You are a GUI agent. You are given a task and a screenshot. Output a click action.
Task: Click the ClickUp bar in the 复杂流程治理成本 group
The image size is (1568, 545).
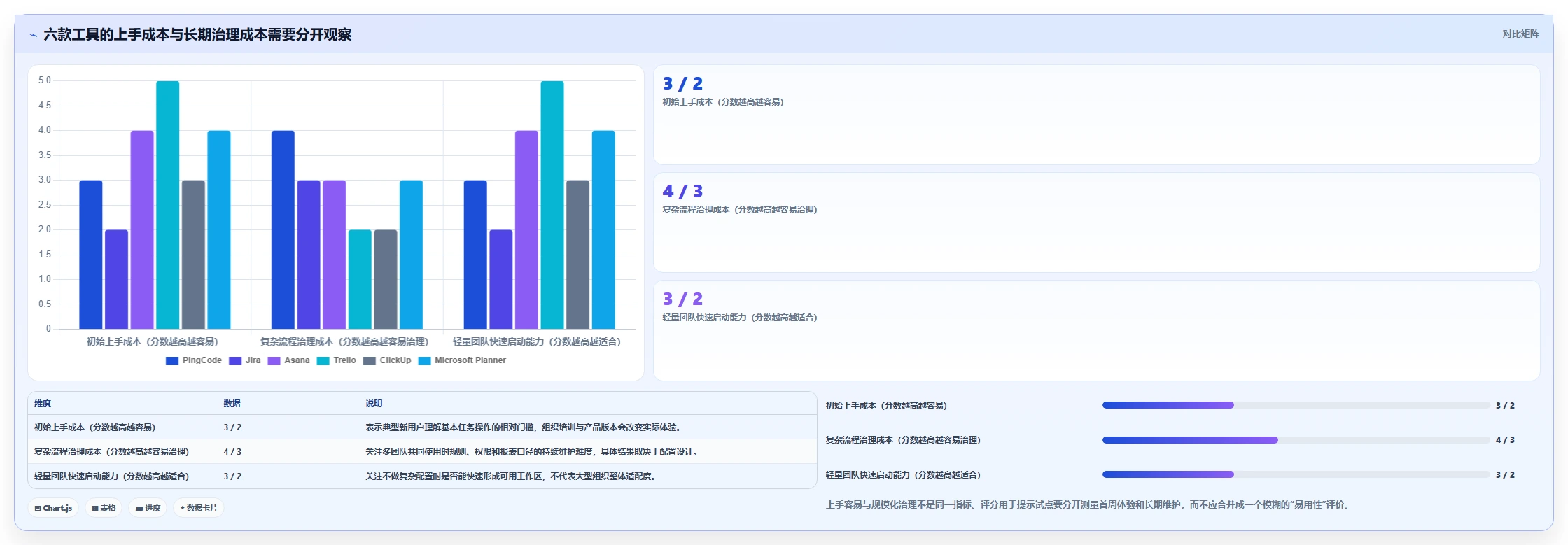click(x=385, y=279)
